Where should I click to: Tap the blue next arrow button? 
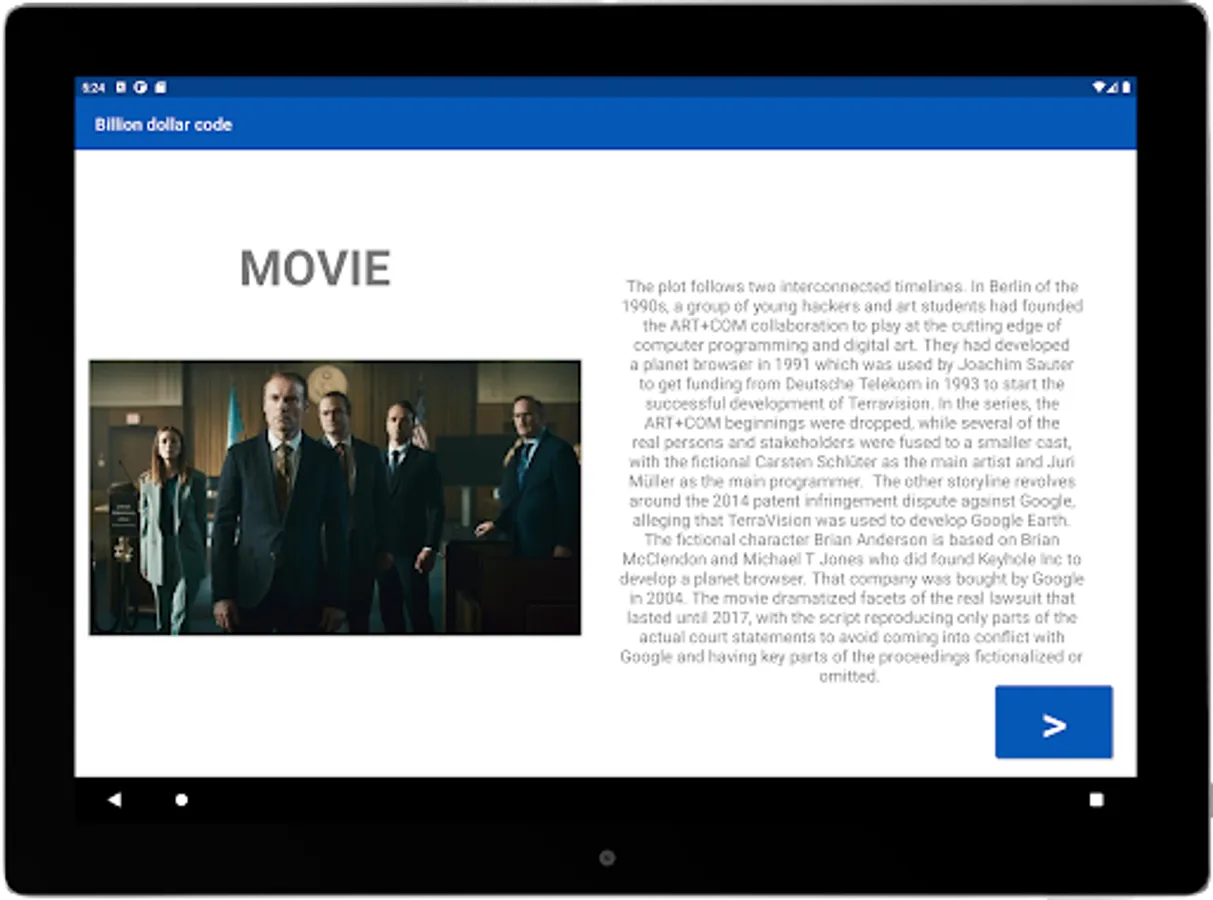(1053, 722)
